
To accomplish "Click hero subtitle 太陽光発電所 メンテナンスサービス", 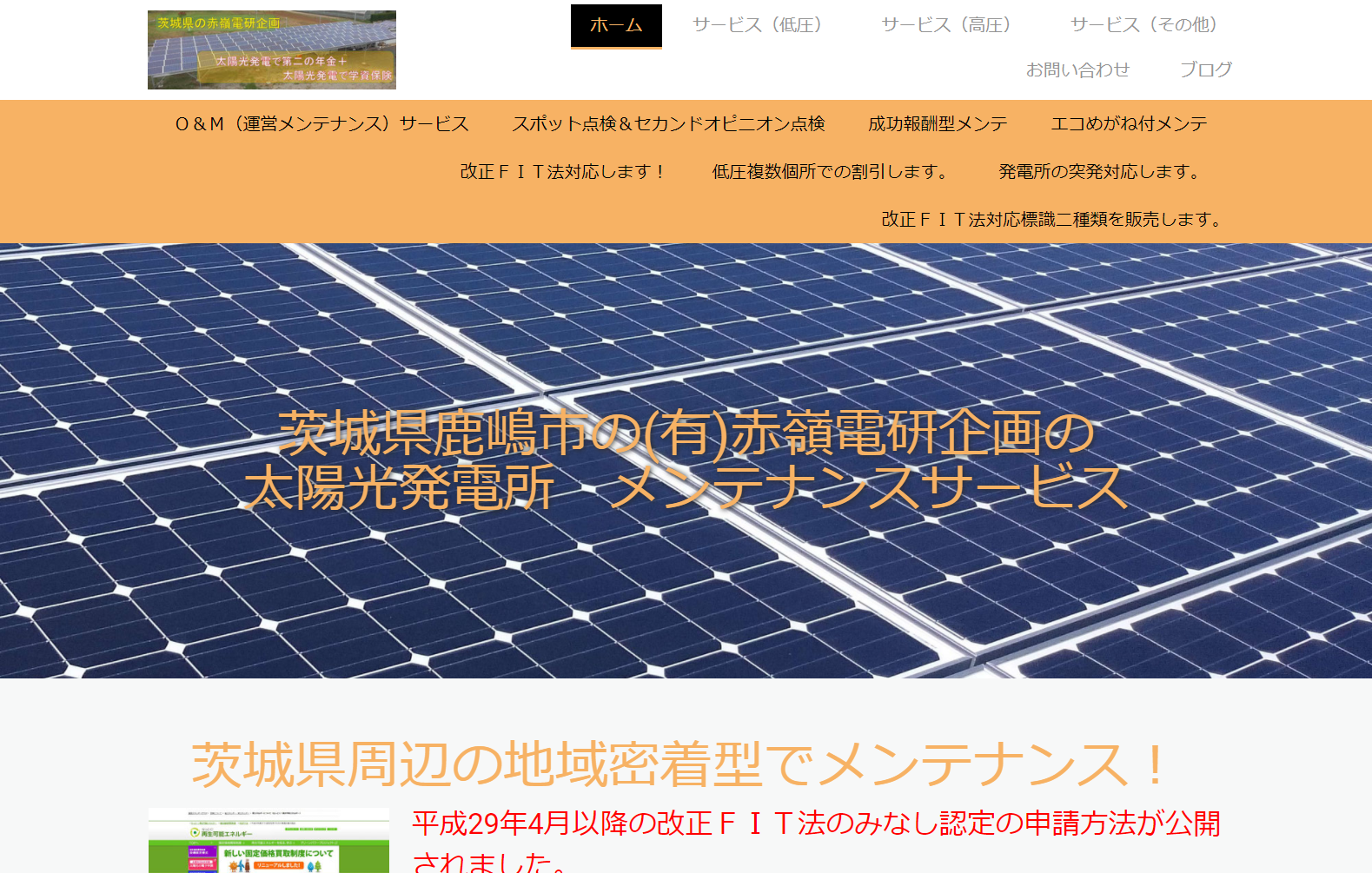I will 686,486.
